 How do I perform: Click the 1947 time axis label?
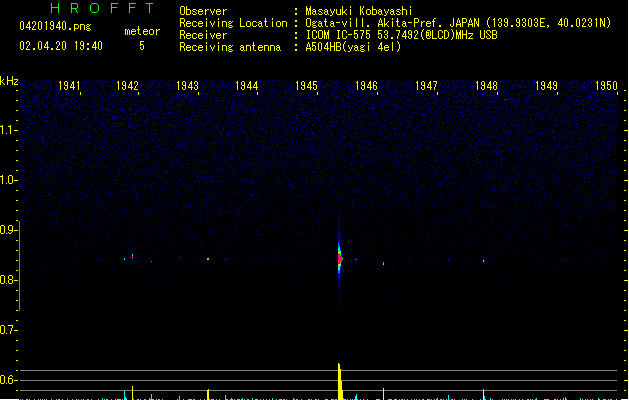426,86
